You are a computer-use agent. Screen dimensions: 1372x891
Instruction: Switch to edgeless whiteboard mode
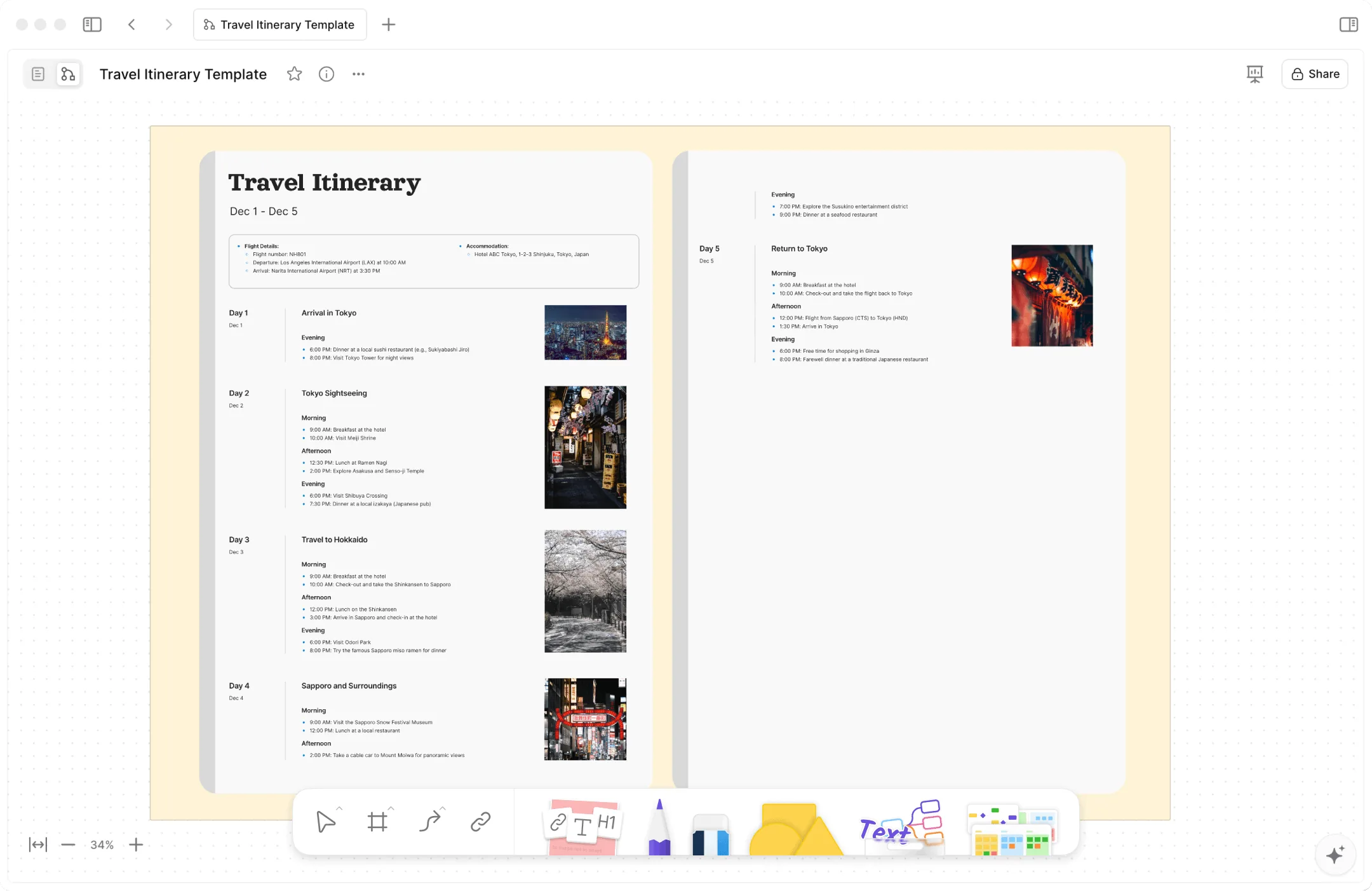pyautogui.click(x=68, y=74)
